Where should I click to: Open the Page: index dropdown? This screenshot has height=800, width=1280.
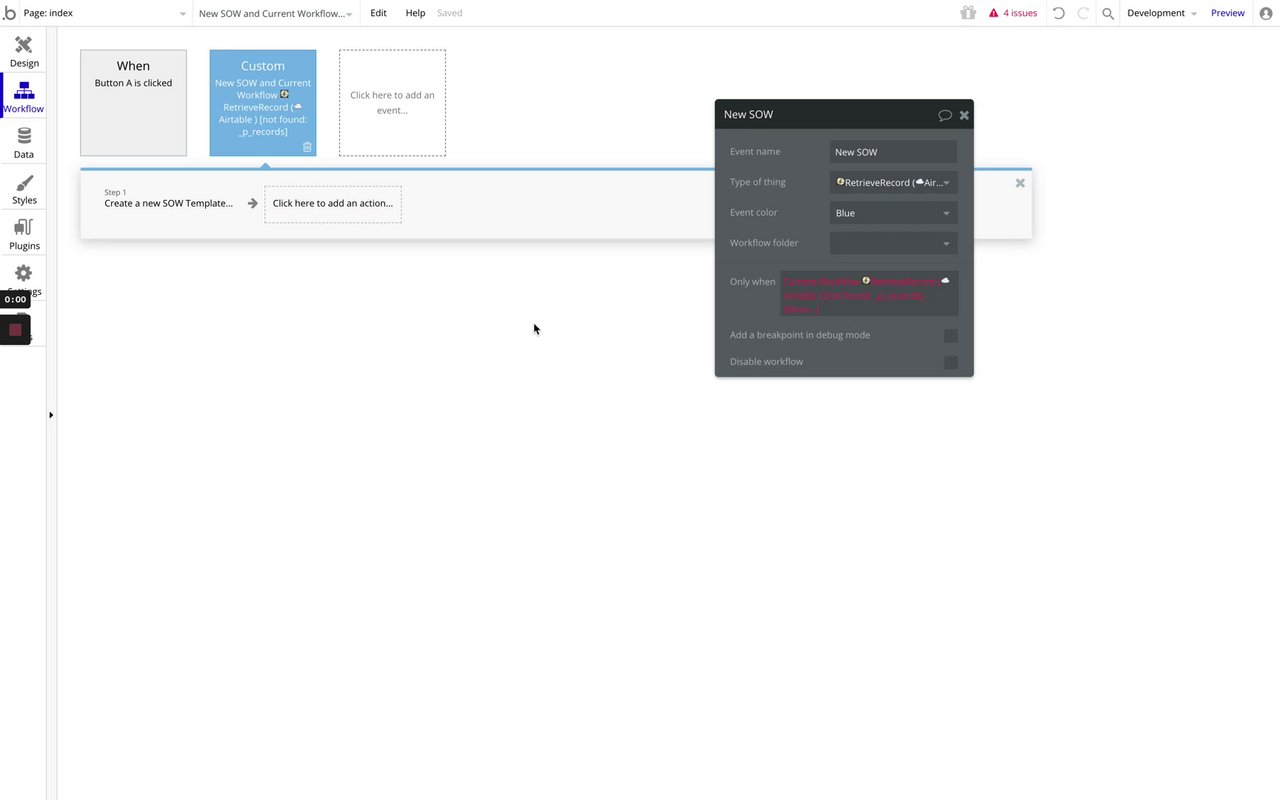[105, 13]
